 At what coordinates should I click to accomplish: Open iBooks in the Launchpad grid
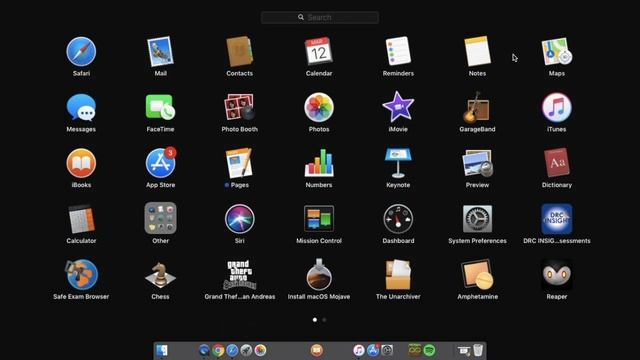pos(81,164)
